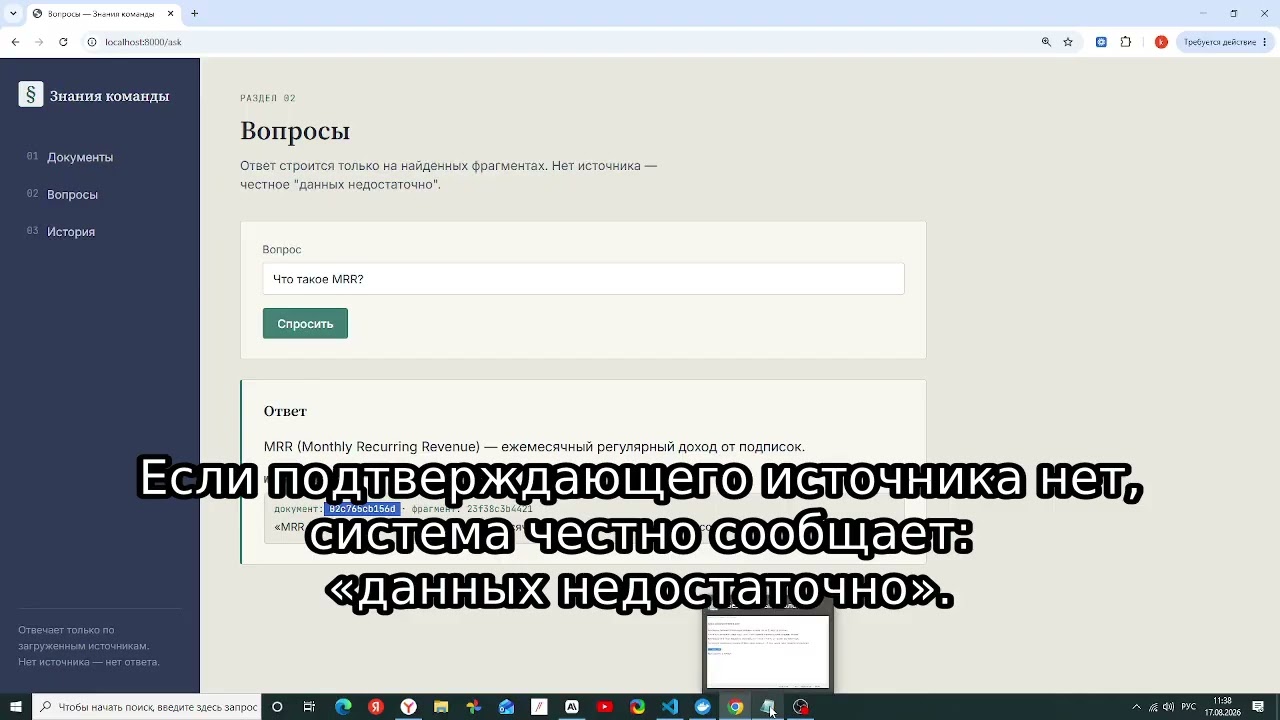Switch the РУС input language indicator
This screenshot has height=720, width=1280.
(x=1189, y=707)
